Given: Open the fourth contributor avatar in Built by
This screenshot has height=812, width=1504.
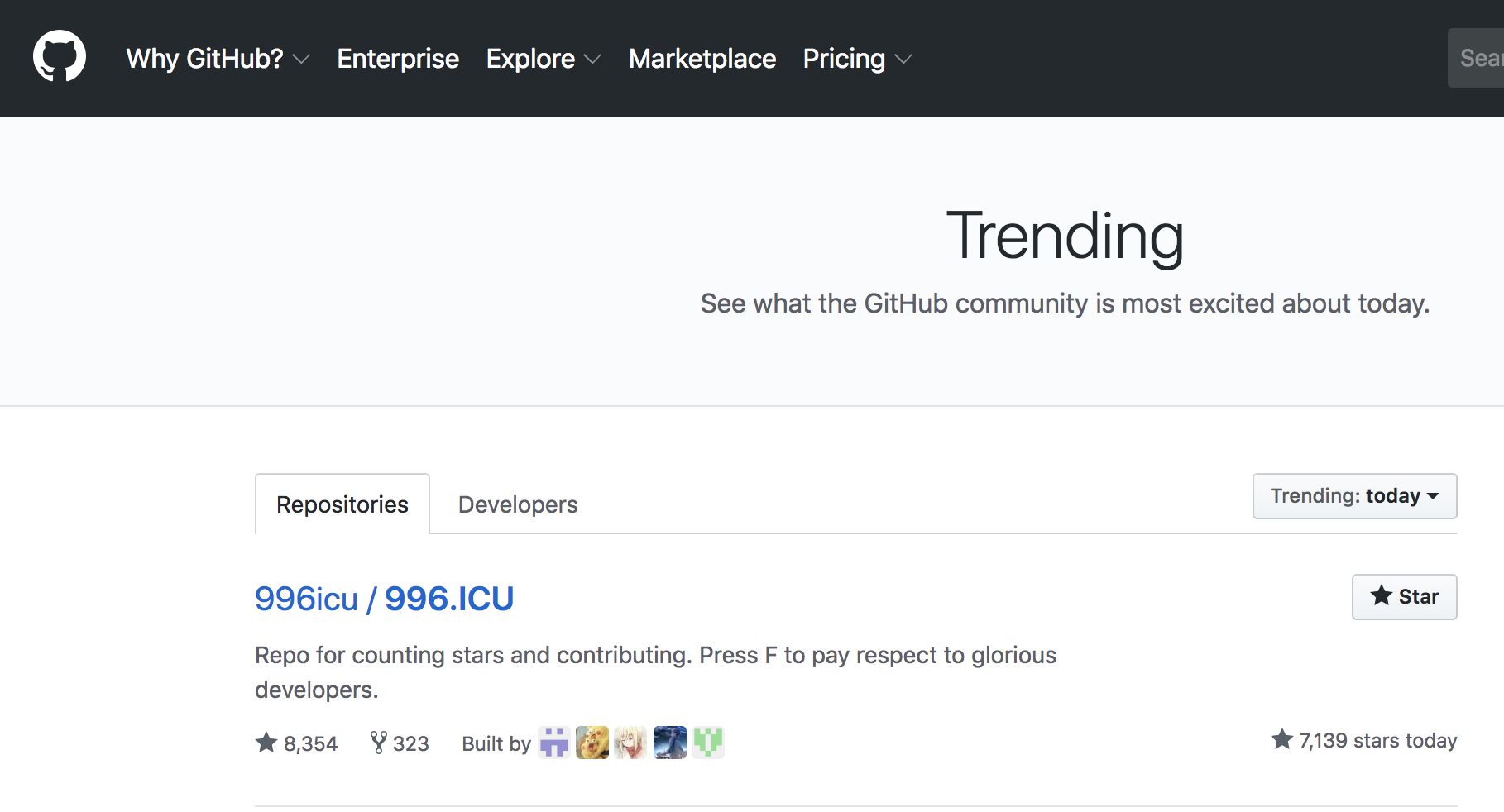Looking at the screenshot, I should 669,743.
